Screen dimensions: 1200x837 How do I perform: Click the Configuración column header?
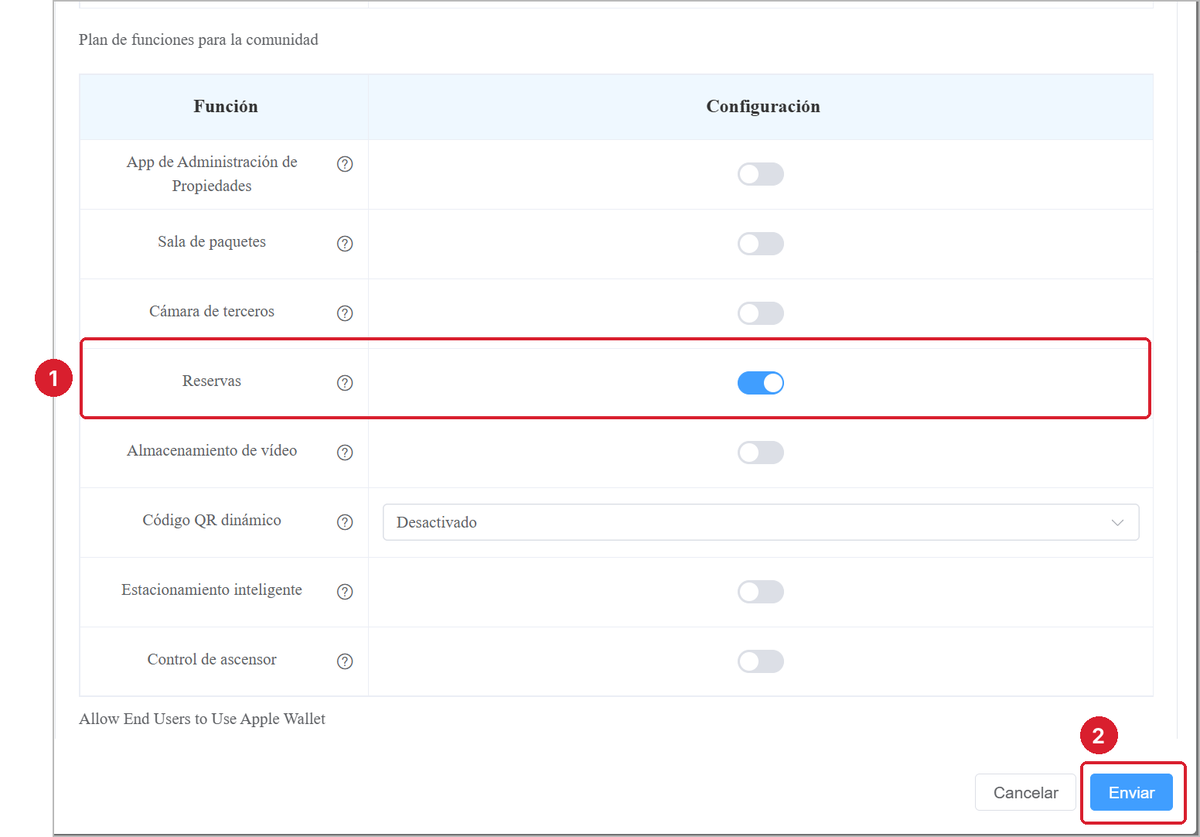click(763, 106)
